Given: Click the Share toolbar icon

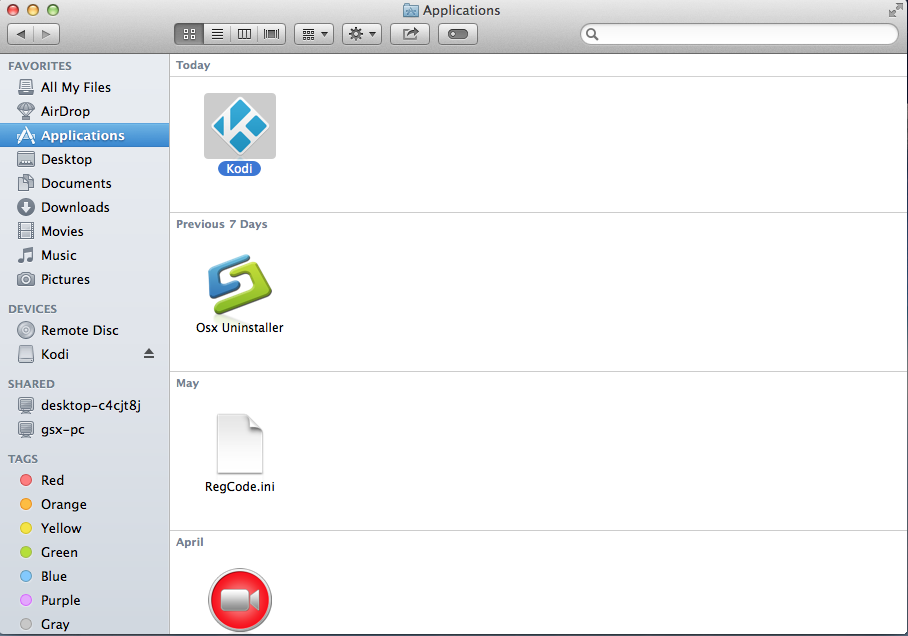Looking at the screenshot, I should (x=410, y=34).
